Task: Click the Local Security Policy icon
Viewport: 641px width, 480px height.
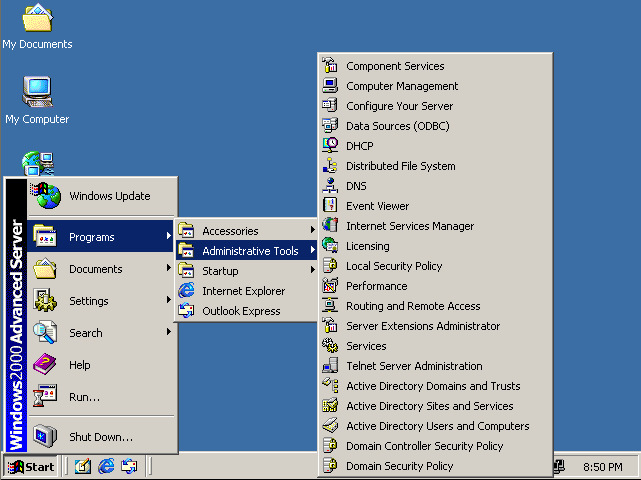Action: (x=330, y=266)
